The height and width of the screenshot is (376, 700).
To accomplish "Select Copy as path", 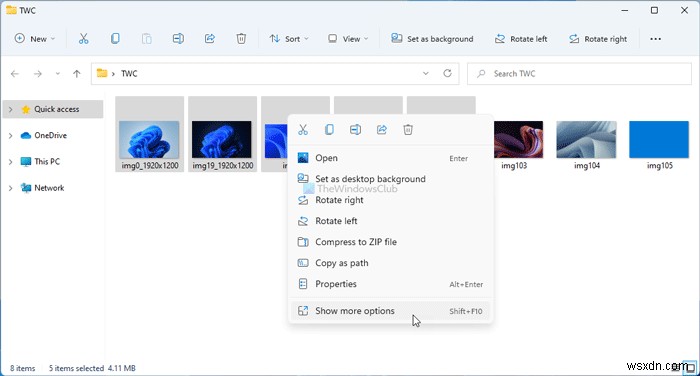I will pos(390,263).
